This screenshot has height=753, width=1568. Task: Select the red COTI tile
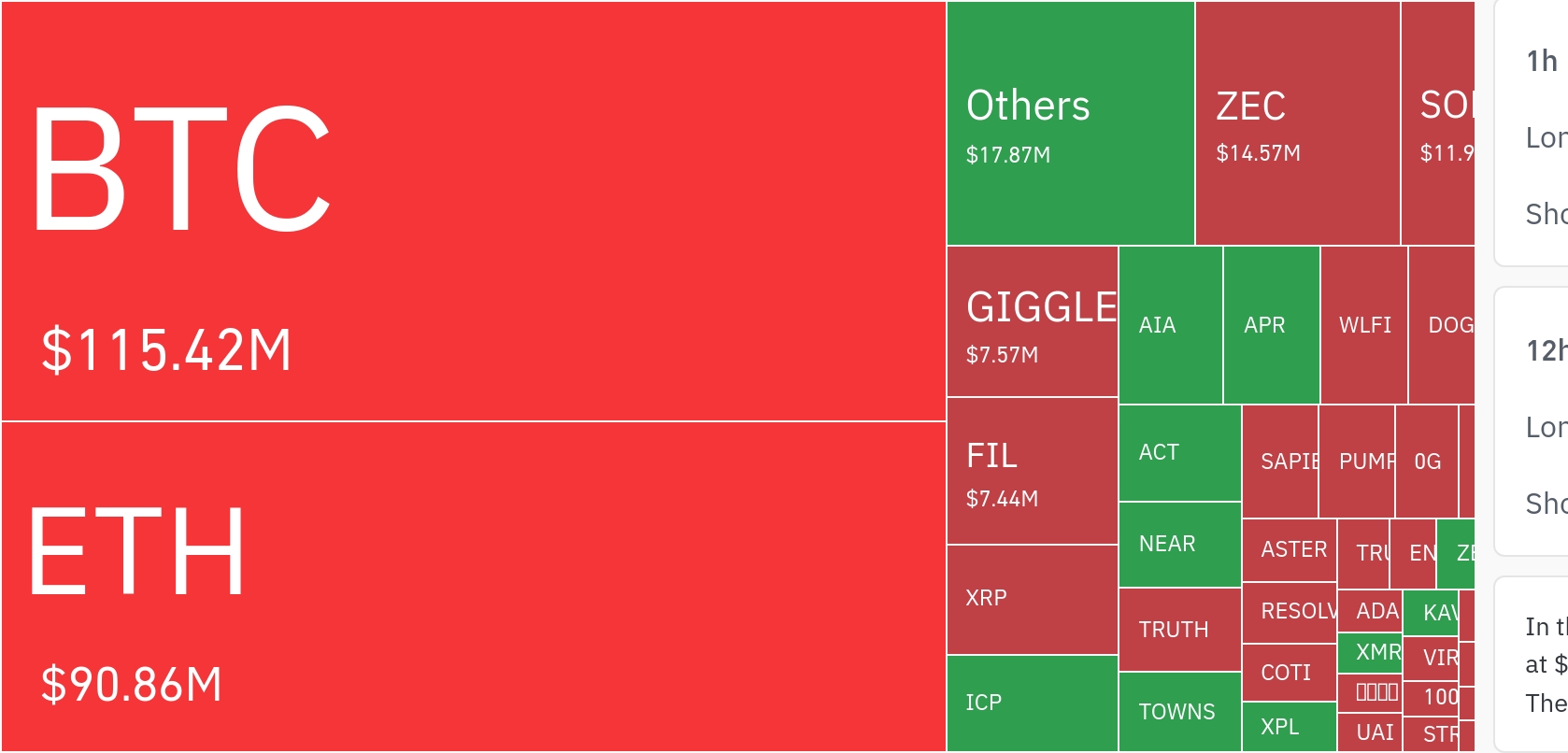pyautogui.click(x=1289, y=673)
